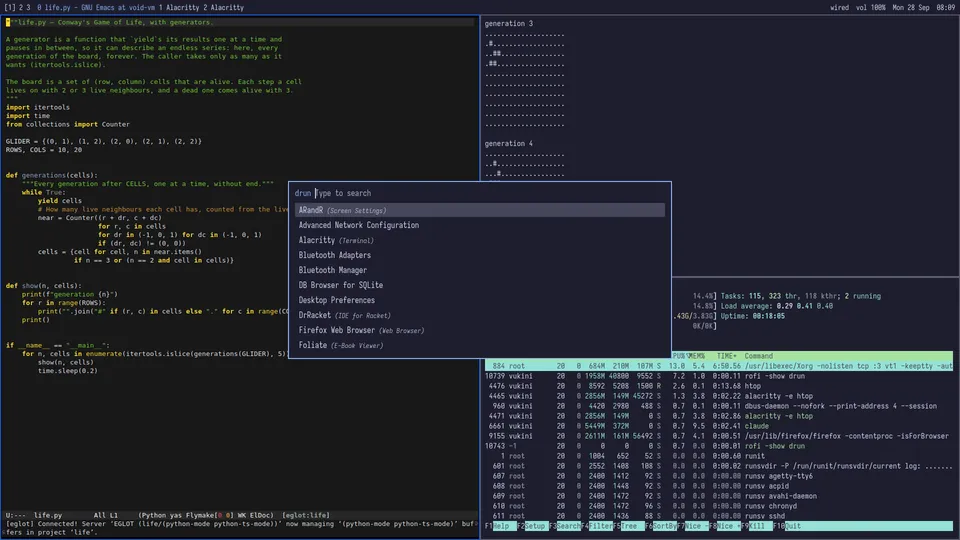The image size is (960, 540).
Task: Toggle htop F5 Tree view
Action: [629, 526]
